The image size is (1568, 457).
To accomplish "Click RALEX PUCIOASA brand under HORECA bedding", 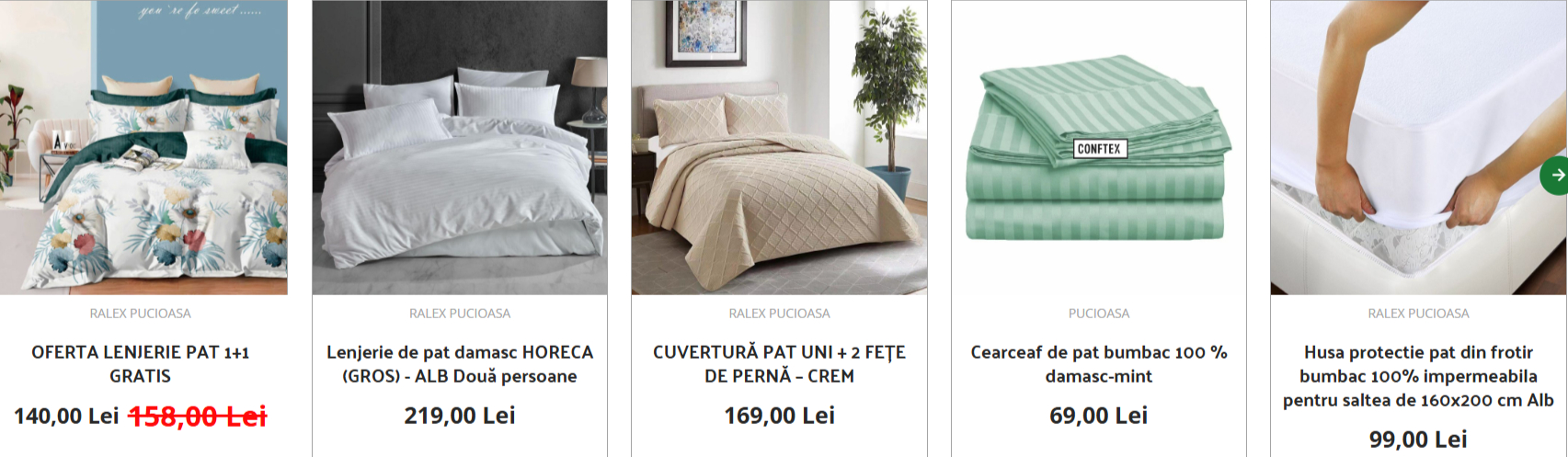I will (460, 314).
